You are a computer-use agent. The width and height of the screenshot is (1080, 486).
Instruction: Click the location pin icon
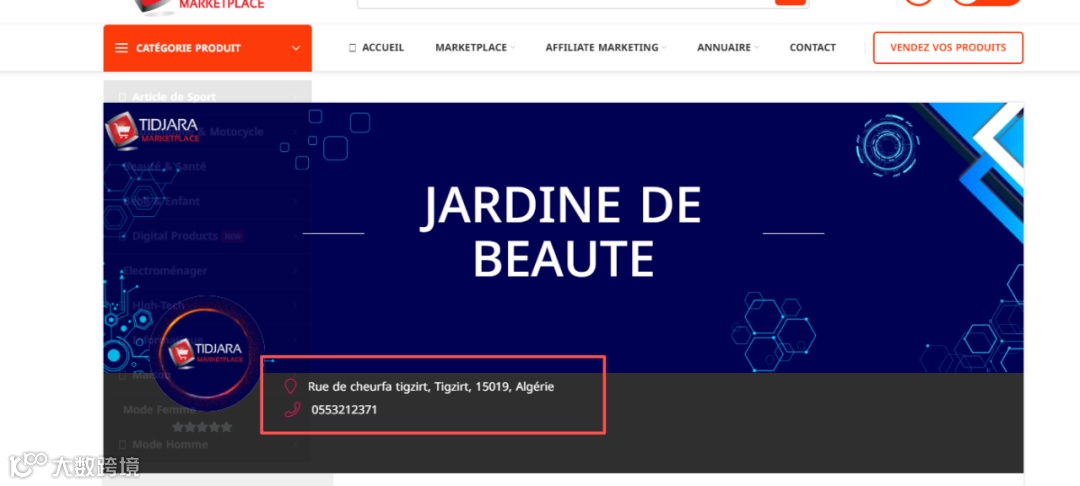pyautogui.click(x=291, y=386)
